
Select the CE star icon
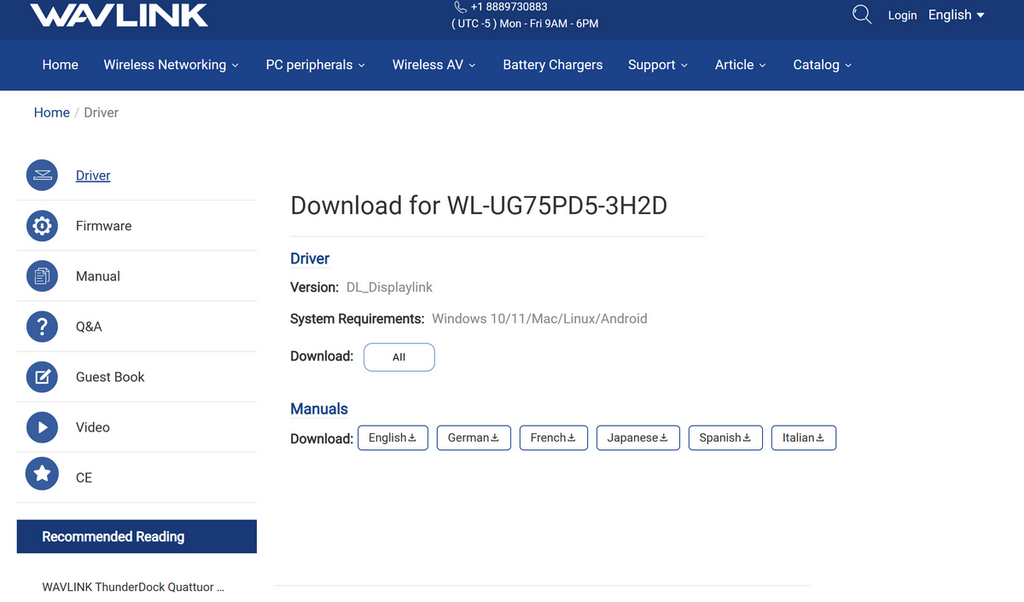click(x=42, y=475)
